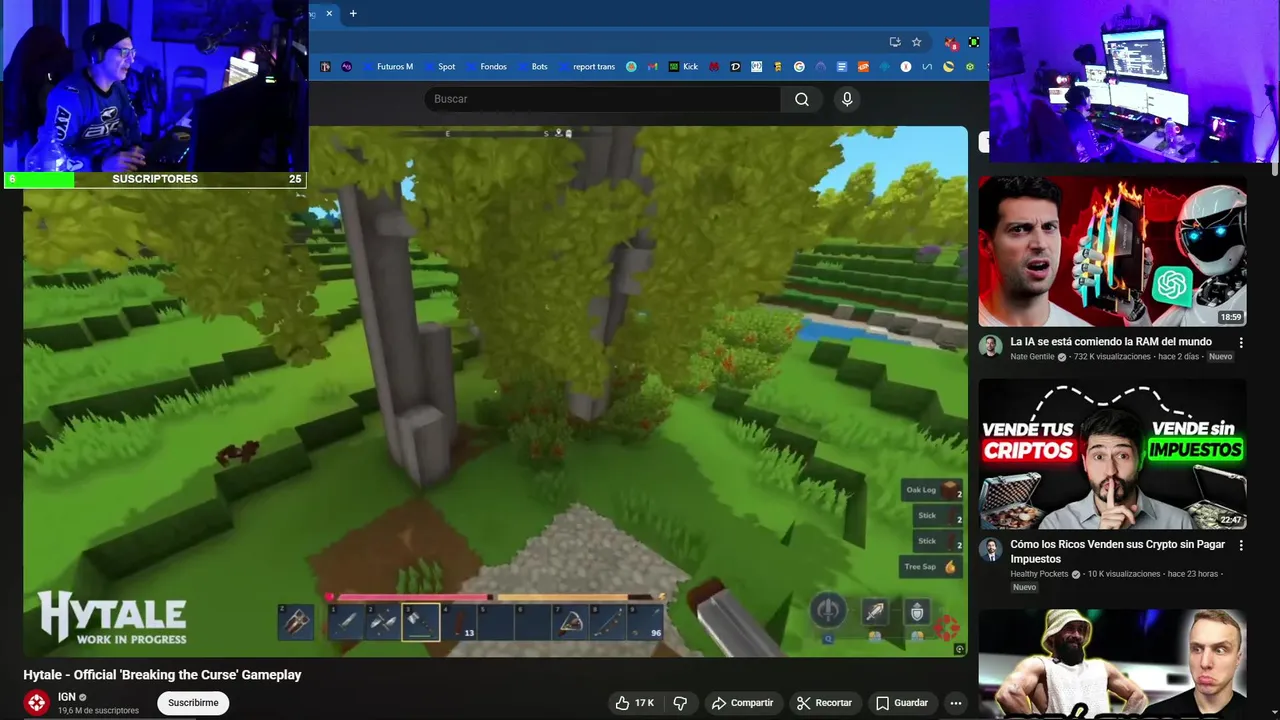
Task: Open the white circle bookmark icon
Action: (906, 67)
